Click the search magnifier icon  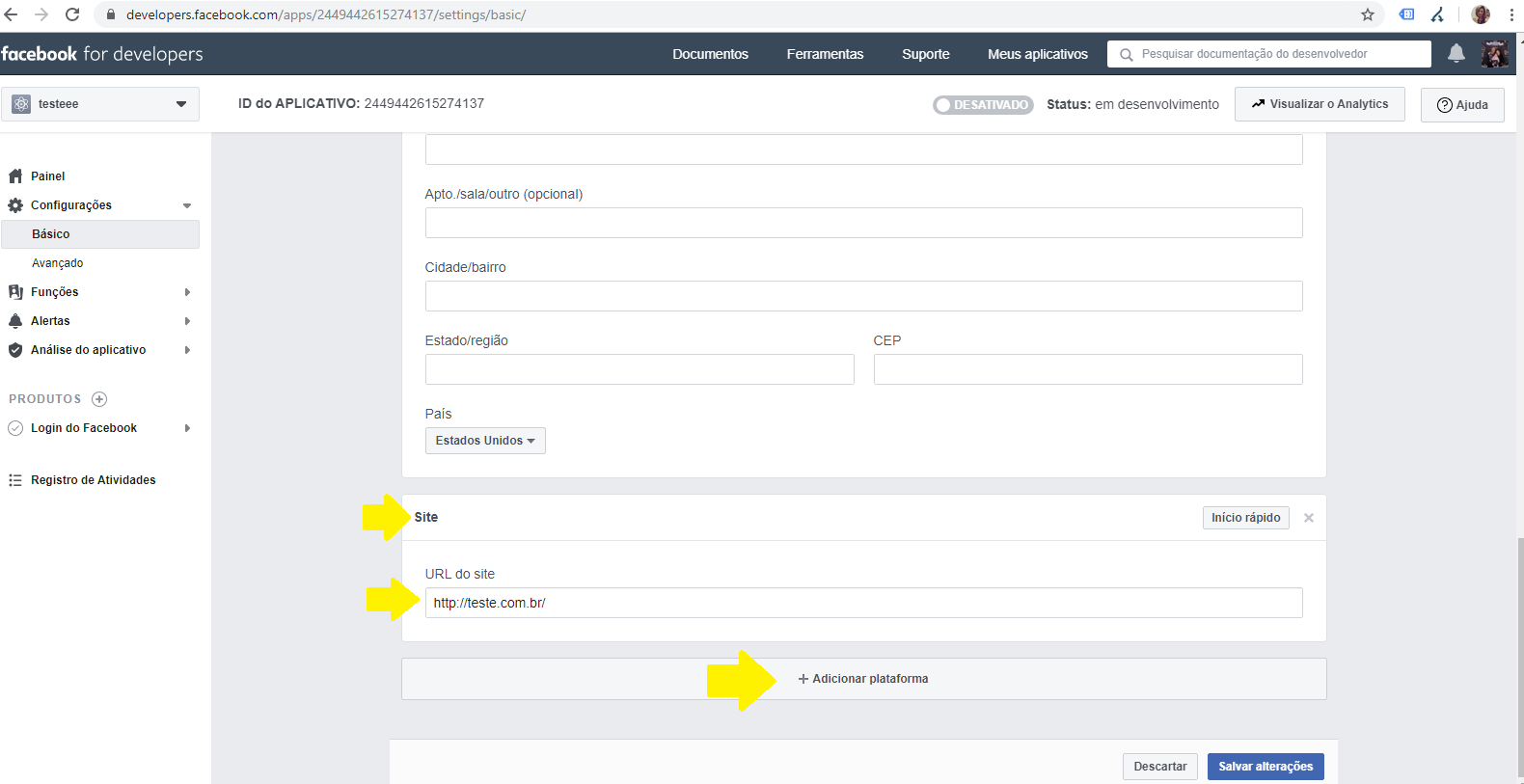click(x=1126, y=55)
